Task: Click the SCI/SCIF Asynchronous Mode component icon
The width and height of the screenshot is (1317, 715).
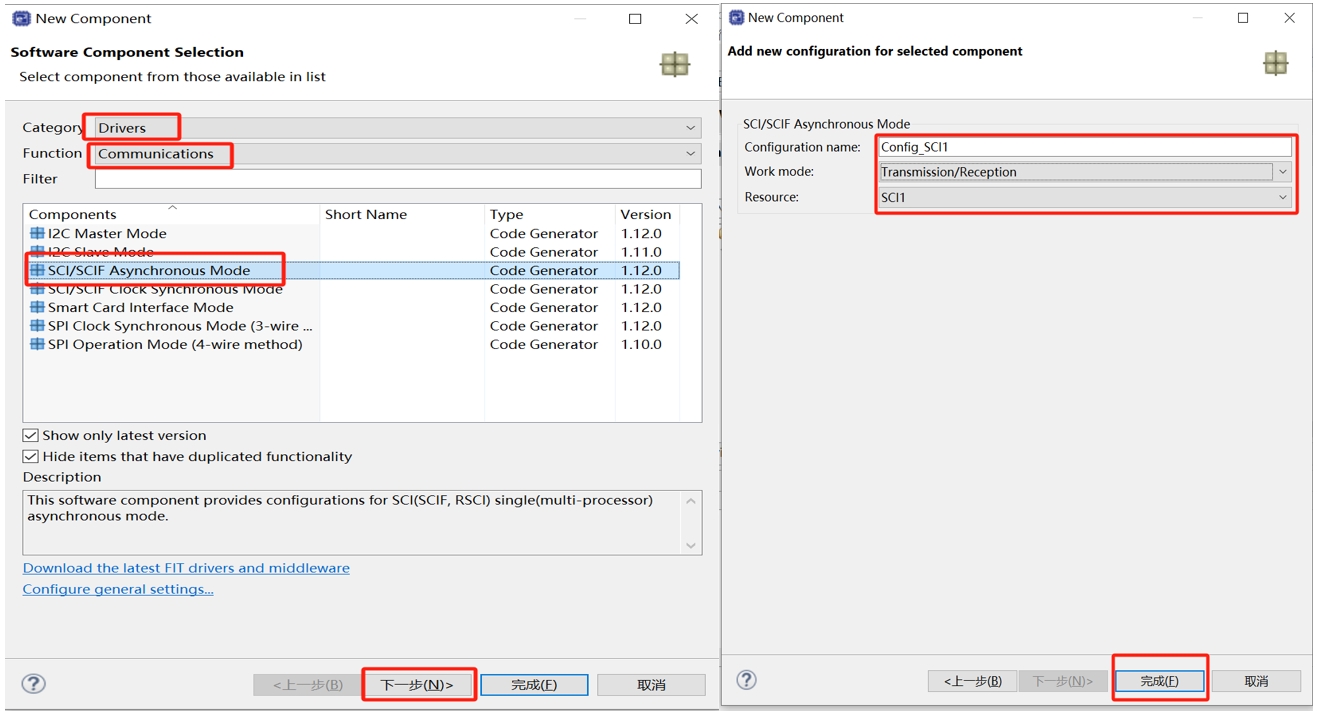Action: [x=37, y=270]
